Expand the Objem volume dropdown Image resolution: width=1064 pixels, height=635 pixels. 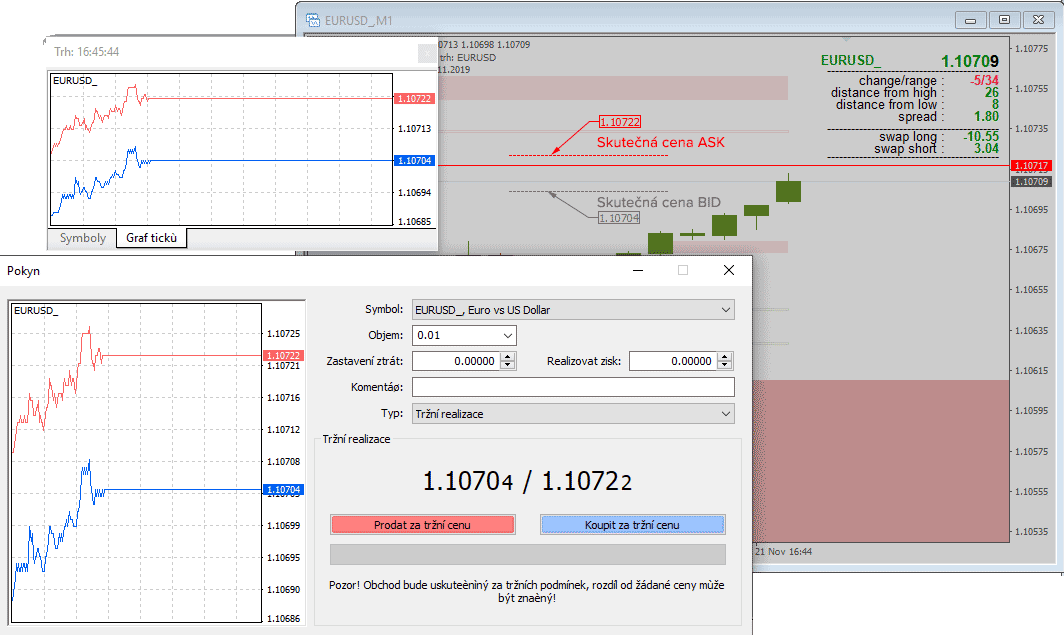click(507, 336)
